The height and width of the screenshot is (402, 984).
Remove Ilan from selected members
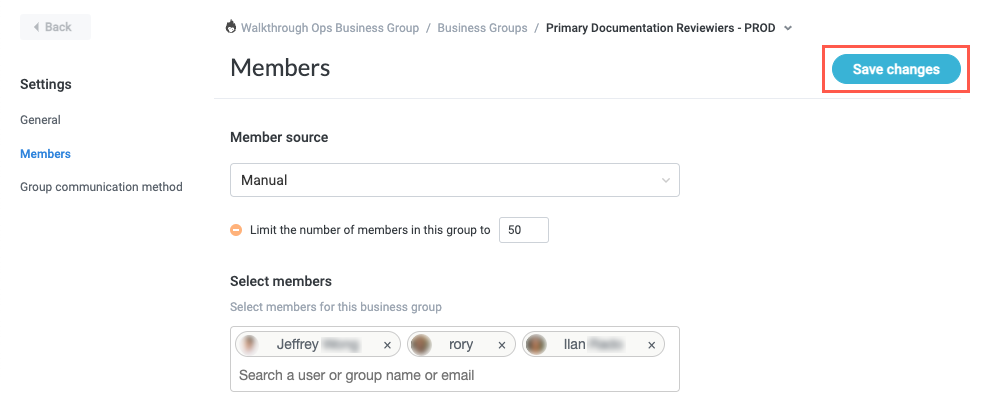(651, 345)
